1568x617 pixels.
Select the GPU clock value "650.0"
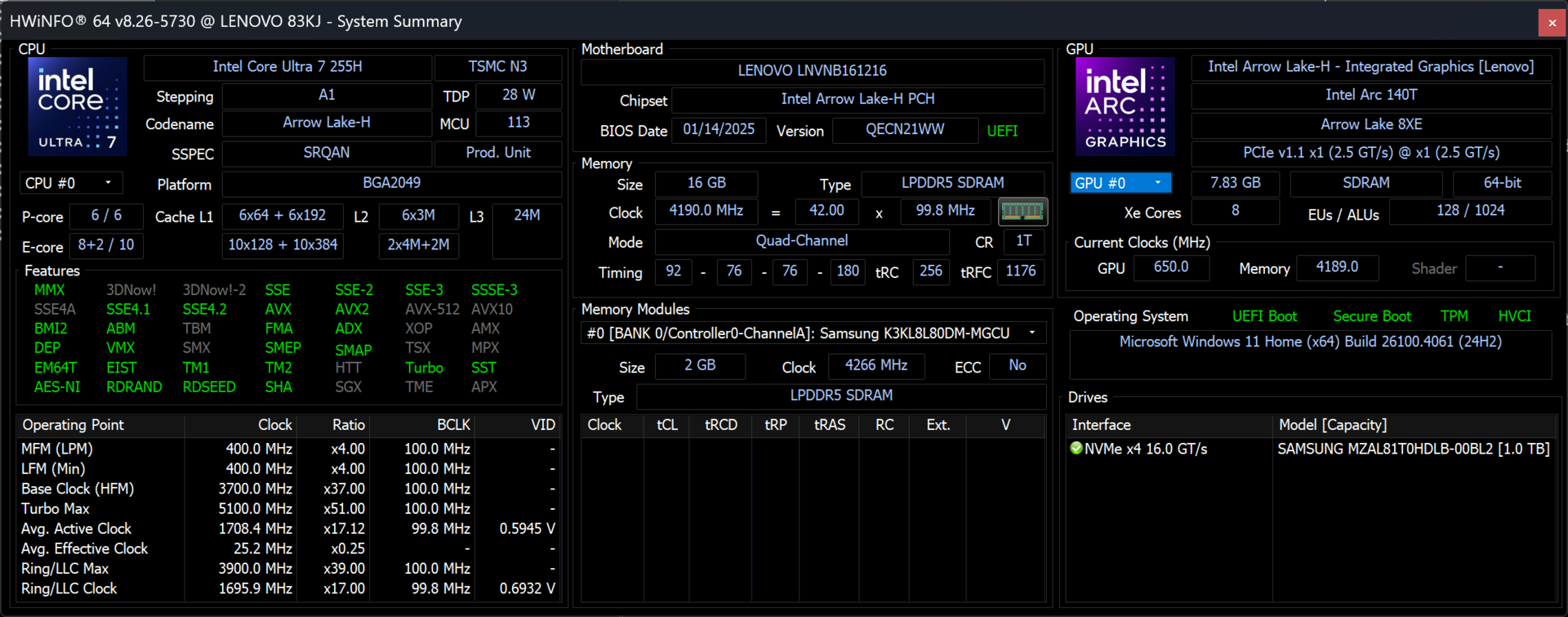[1171, 267]
